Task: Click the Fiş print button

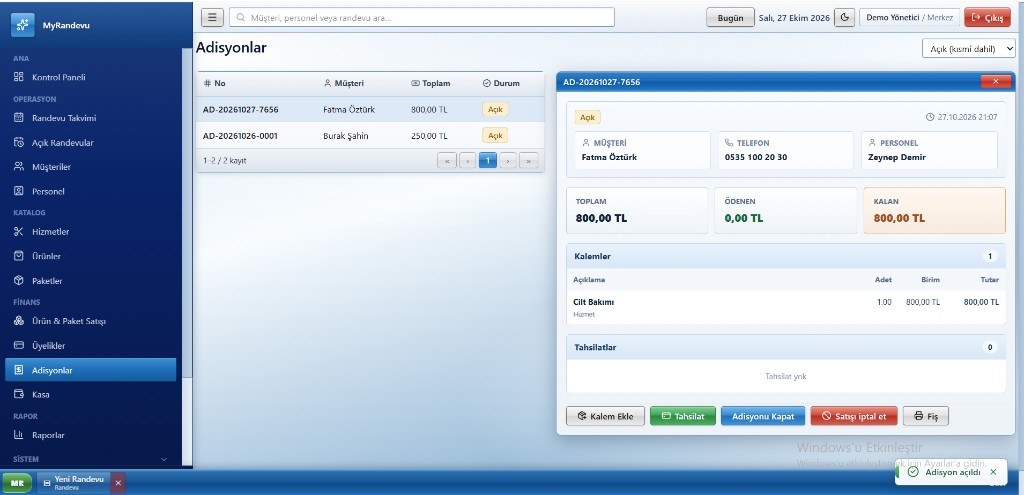Action: (925, 416)
